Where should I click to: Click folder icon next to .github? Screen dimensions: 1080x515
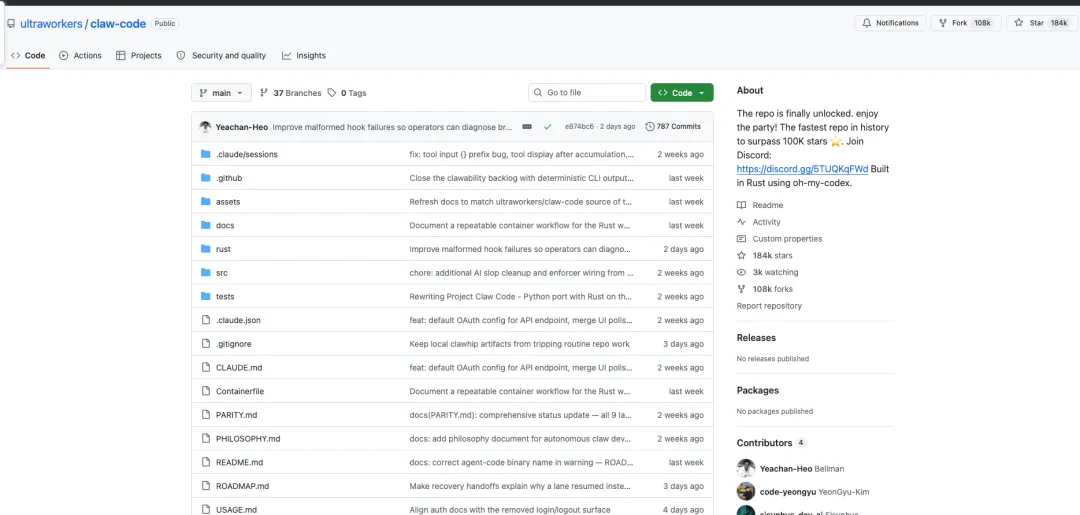tap(205, 178)
